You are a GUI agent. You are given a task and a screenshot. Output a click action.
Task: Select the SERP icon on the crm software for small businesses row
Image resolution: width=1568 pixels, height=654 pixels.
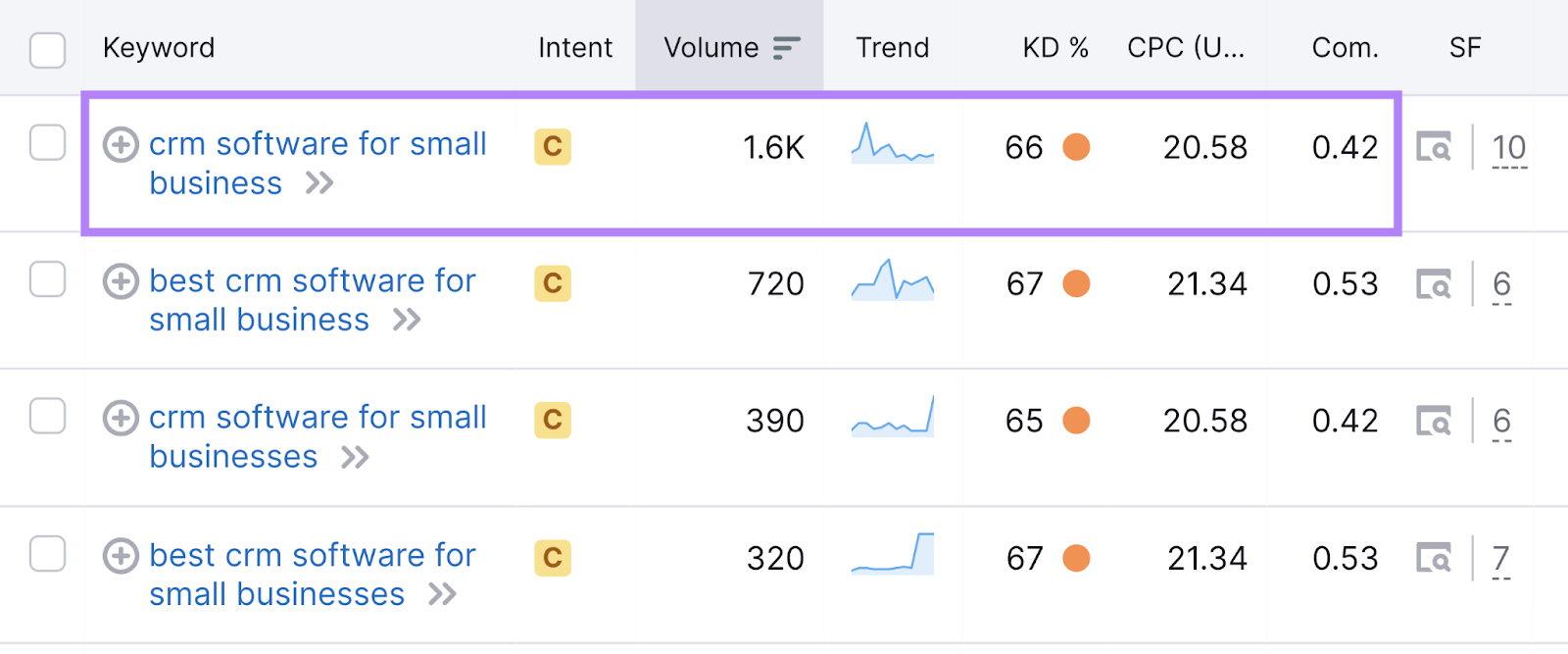[1434, 422]
